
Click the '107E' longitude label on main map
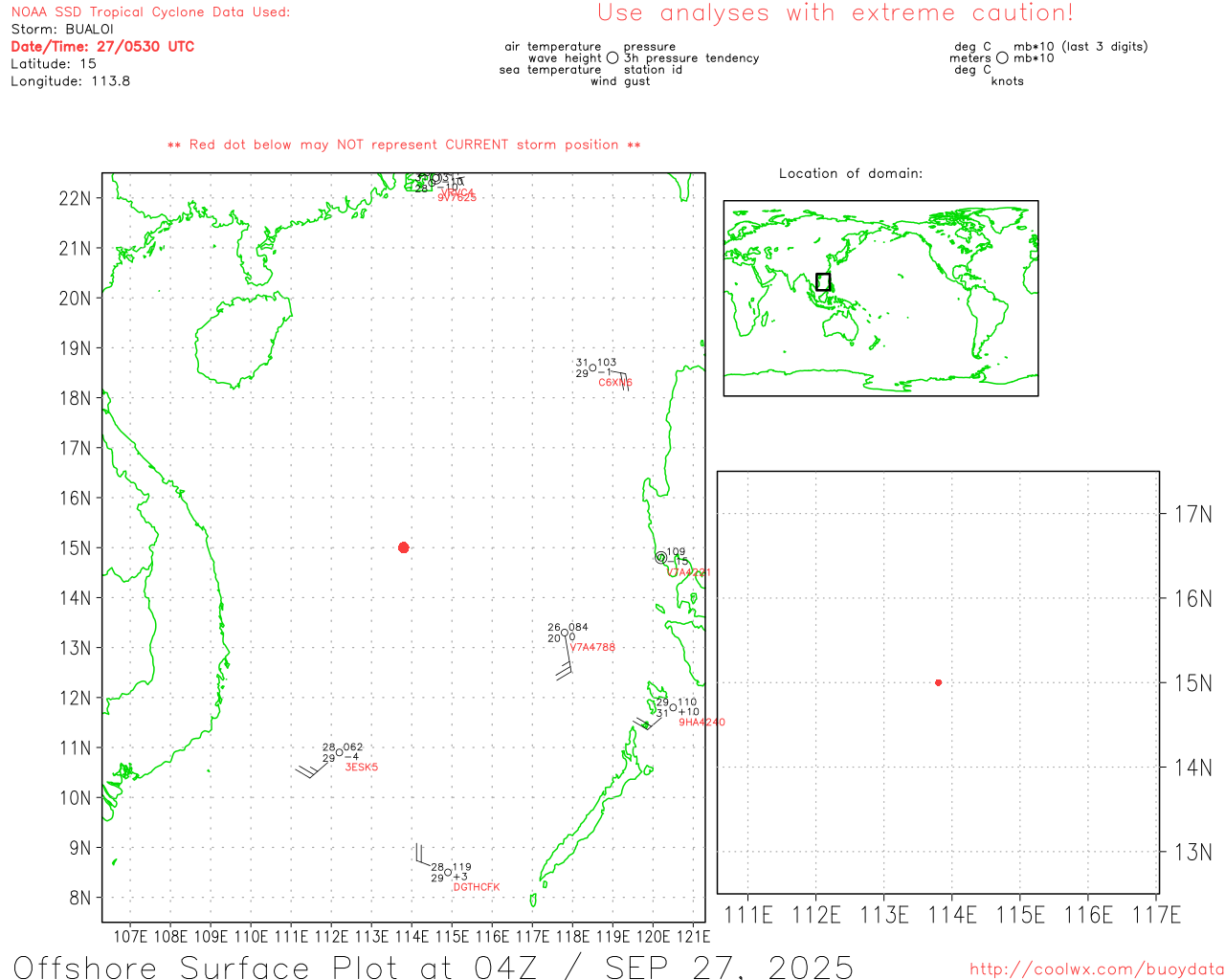pyautogui.click(x=130, y=936)
